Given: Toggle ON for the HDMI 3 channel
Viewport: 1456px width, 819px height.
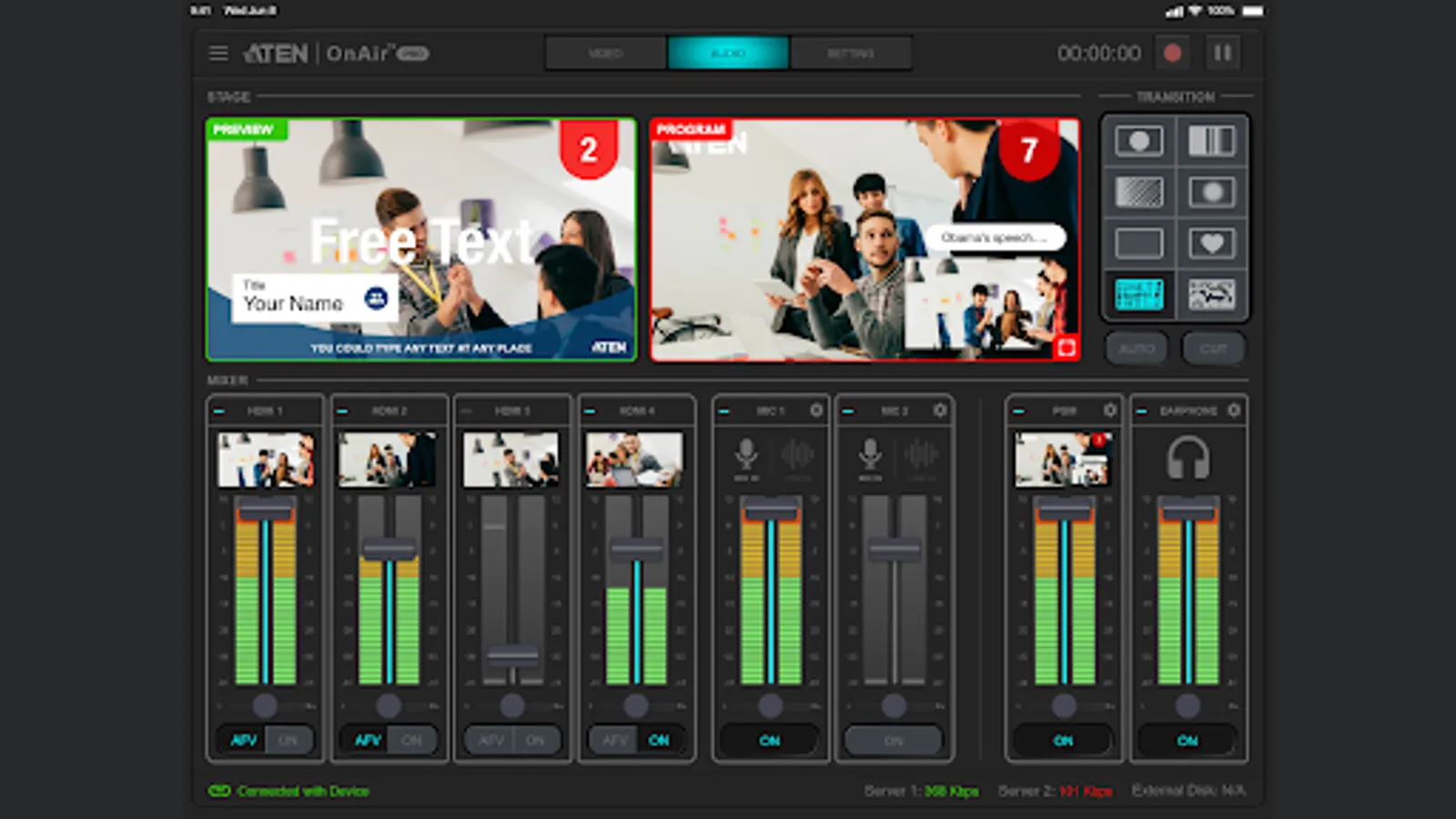Looking at the screenshot, I should tap(536, 741).
